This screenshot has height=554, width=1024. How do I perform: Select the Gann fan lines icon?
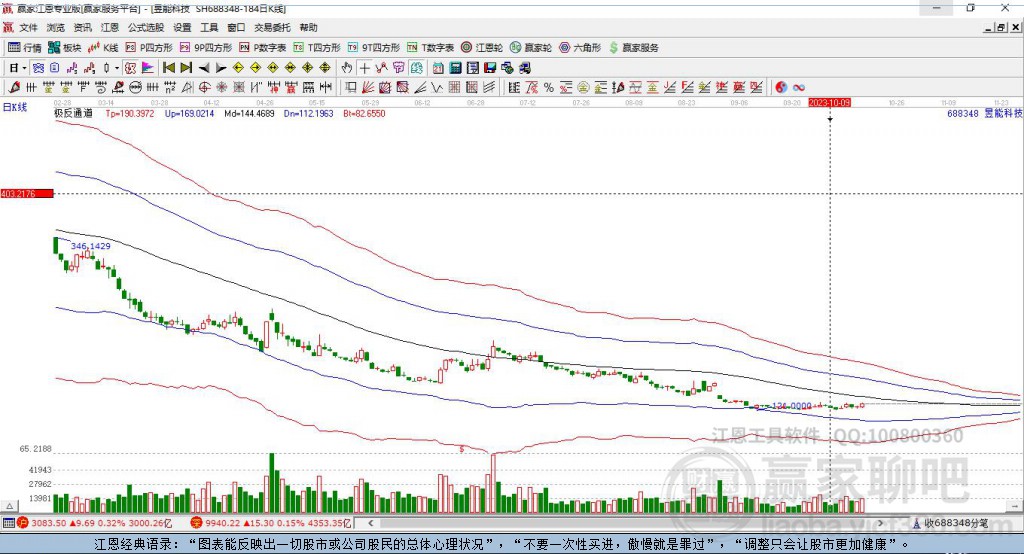coord(368,87)
